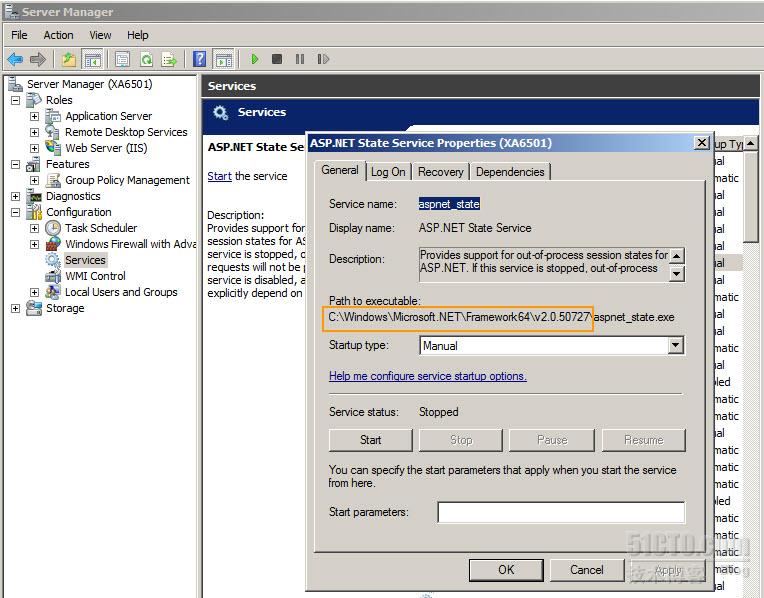
Task: Click the Task Scheduler clock icon
Action: (53, 228)
